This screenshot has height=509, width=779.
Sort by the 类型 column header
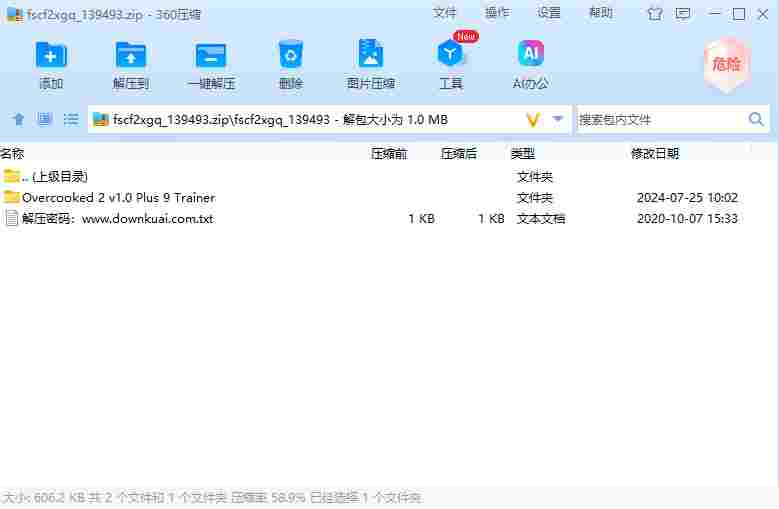point(523,153)
